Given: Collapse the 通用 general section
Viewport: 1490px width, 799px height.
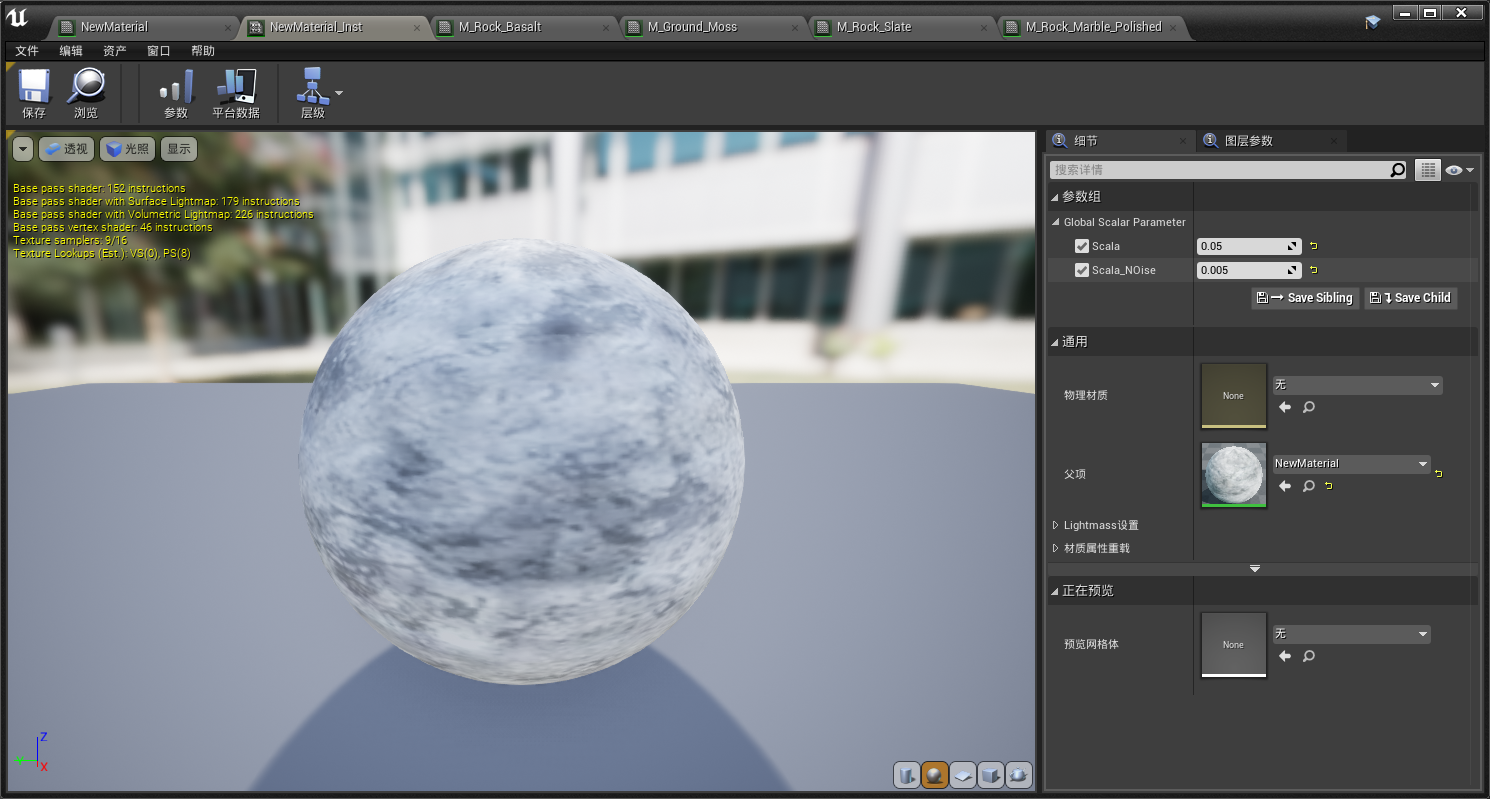Looking at the screenshot, I should 1056,342.
